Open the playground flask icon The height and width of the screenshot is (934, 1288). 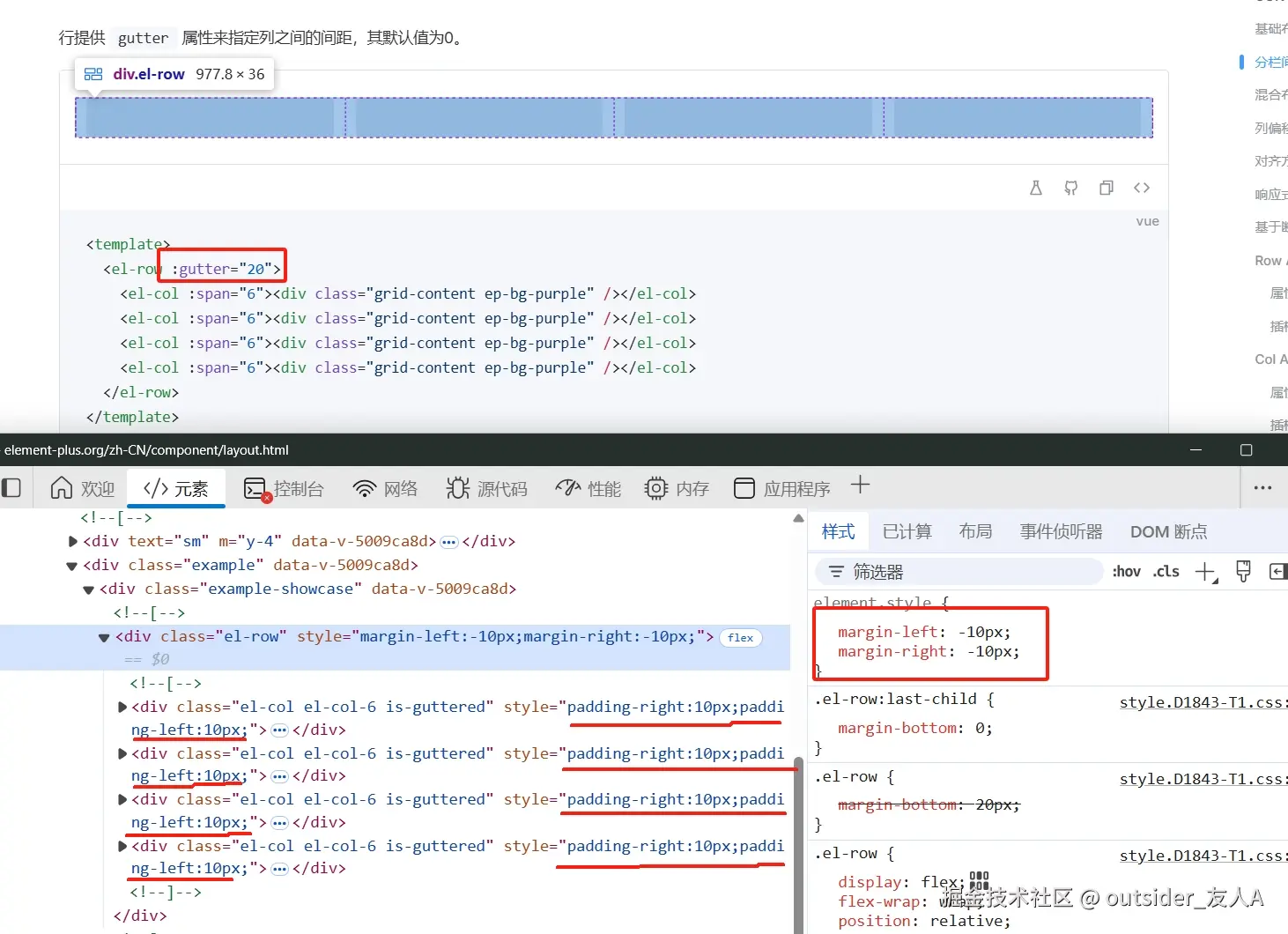point(1036,188)
